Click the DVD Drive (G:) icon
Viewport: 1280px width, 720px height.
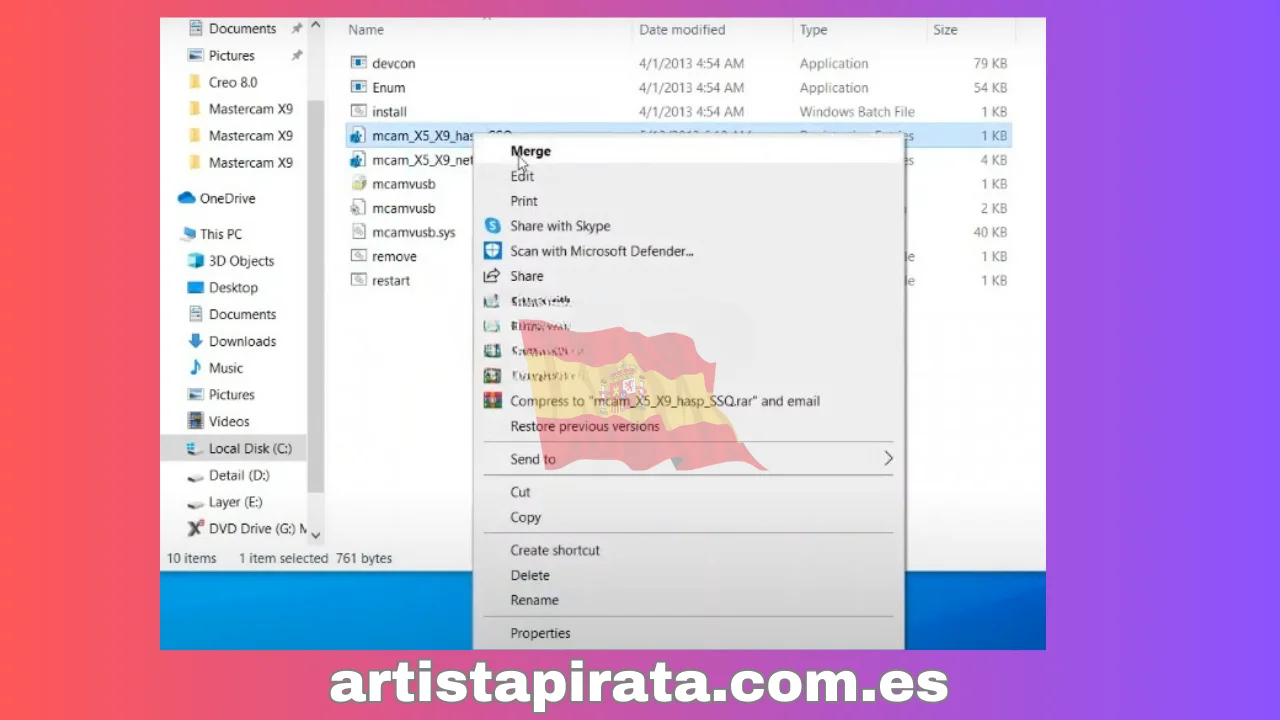click(196, 528)
